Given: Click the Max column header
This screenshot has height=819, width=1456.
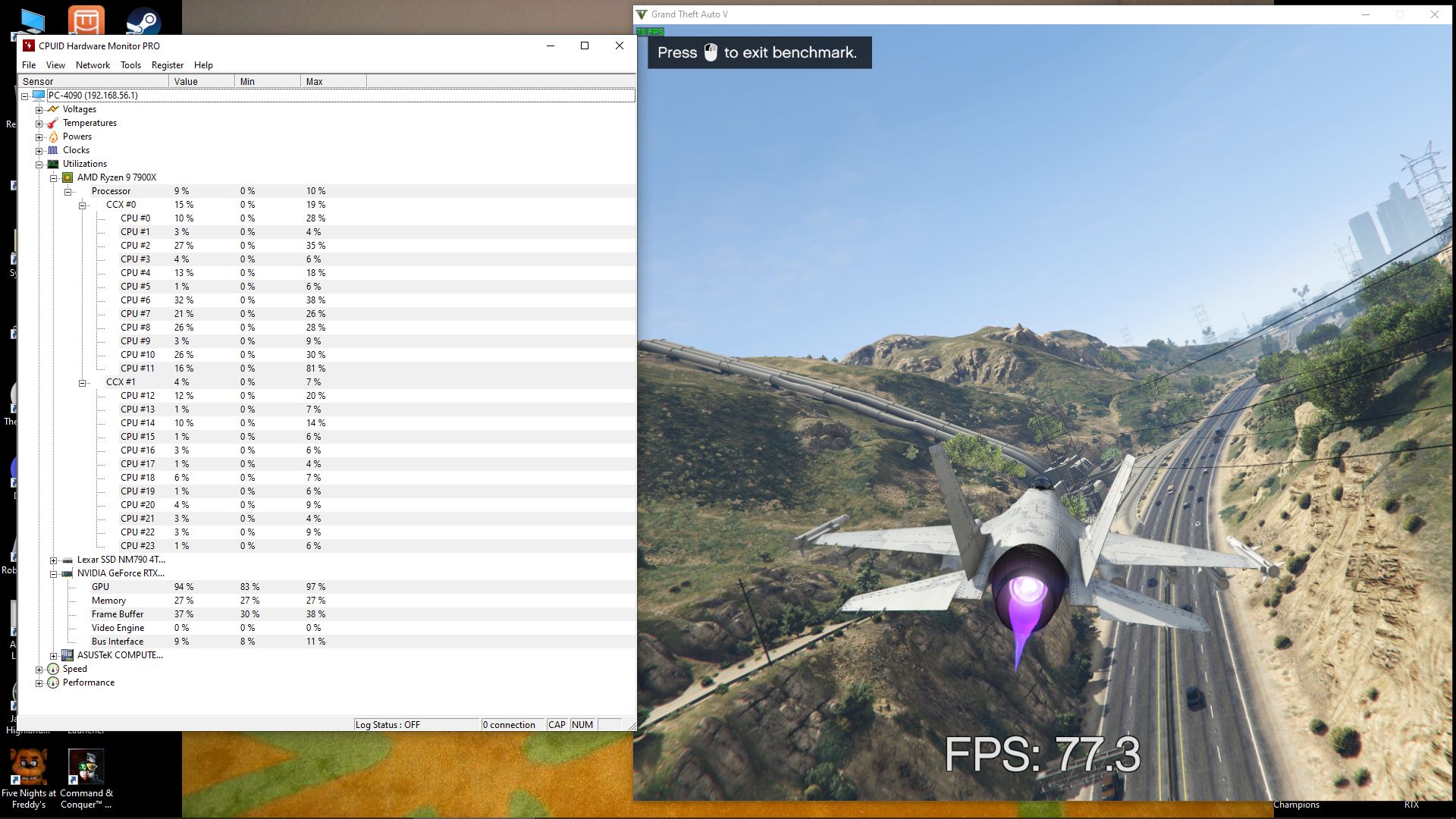Looking at the screenshot, I should (x=333, y=81).
